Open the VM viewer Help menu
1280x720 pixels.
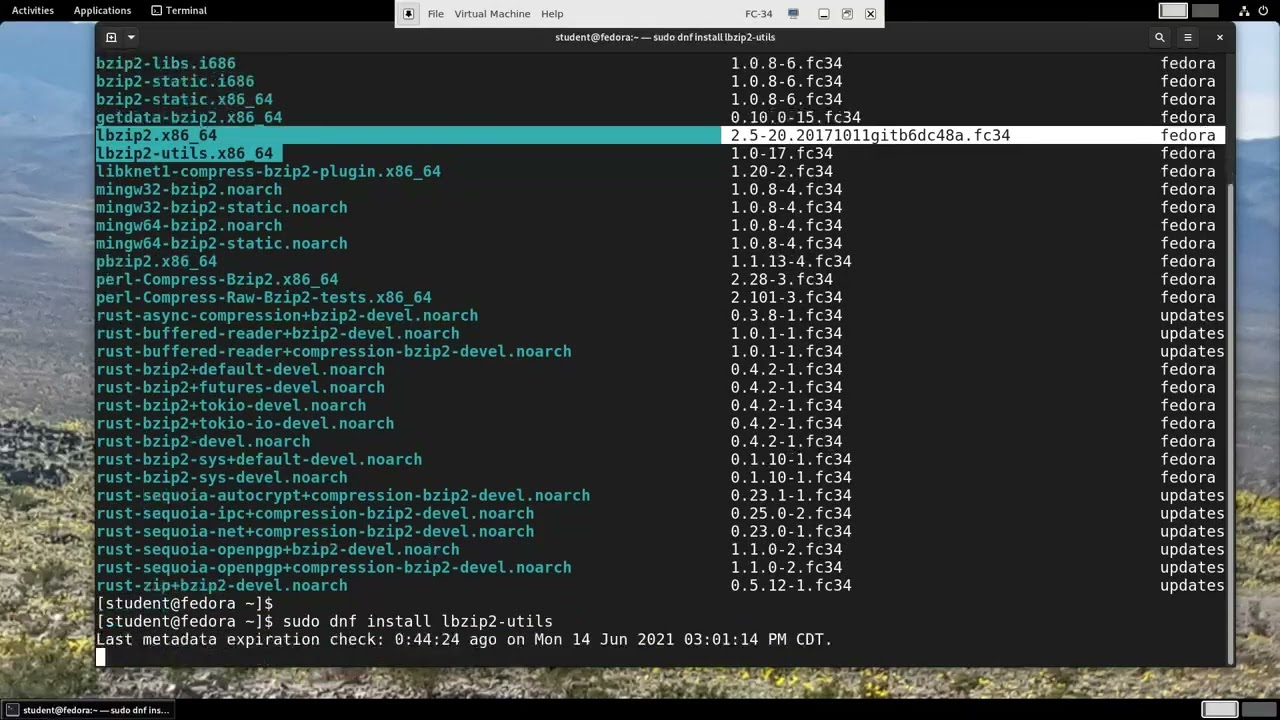[552, 14]
